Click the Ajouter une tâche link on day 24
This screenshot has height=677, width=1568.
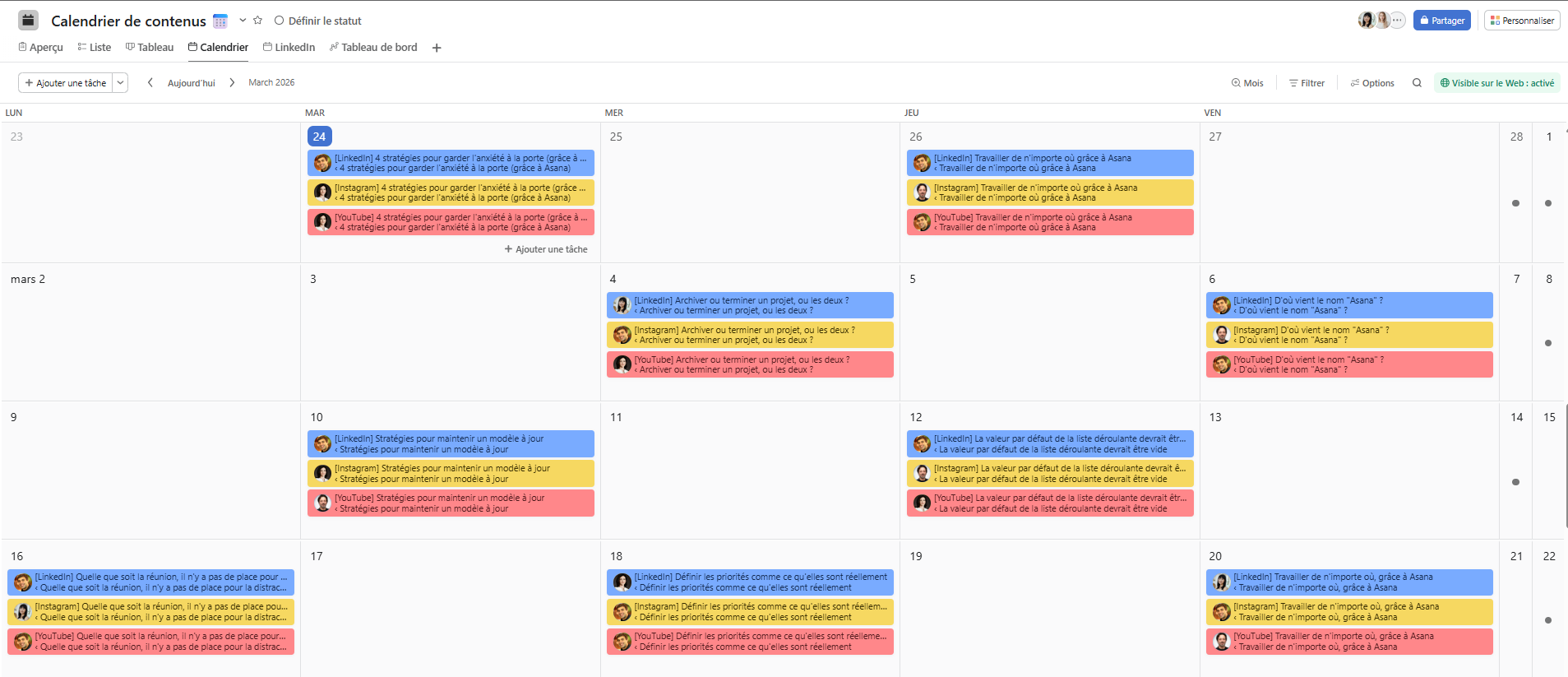tap(546, 249)
